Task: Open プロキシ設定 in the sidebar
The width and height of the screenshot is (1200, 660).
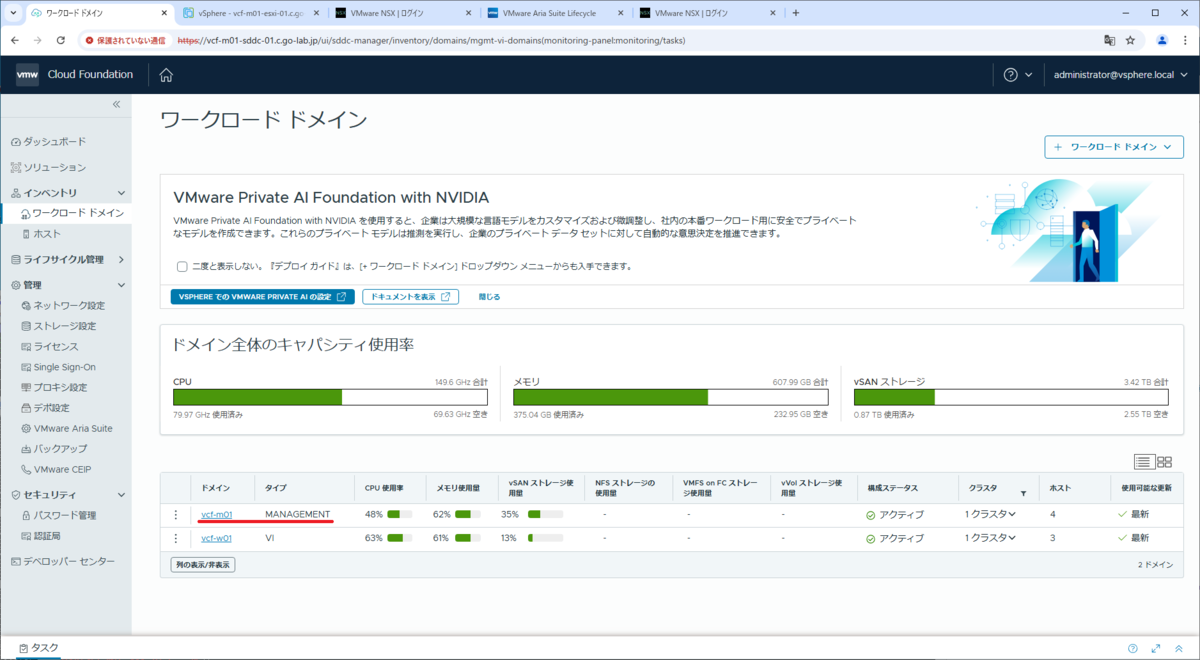Action: click(60, 387)
